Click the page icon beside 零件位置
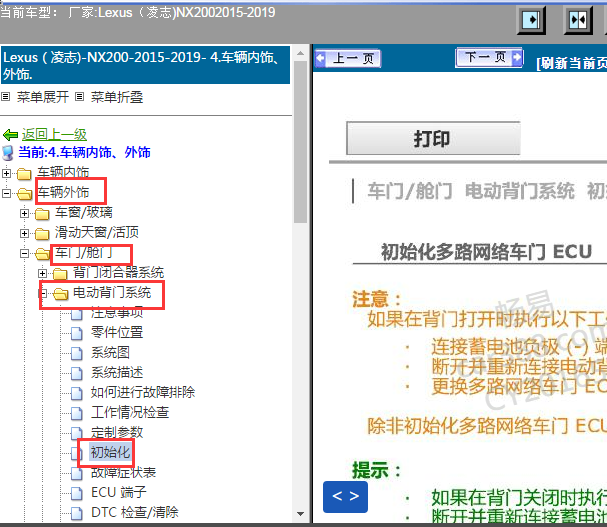 click(77, 333)
